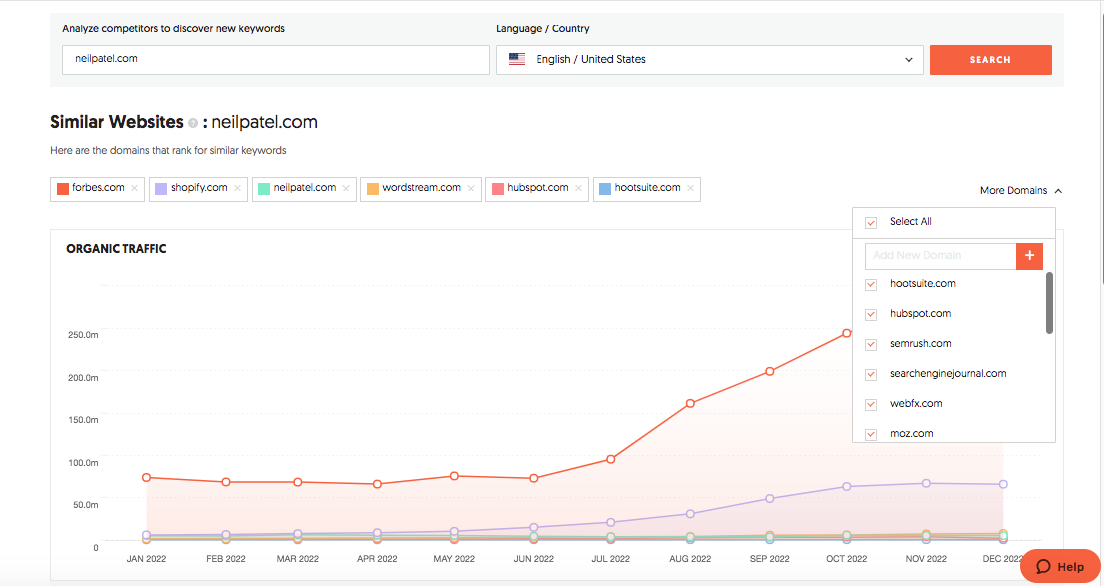Image resolution: width=1104 pixels, height=586 pixels.
Task: Uncheck the semrush.com checkbox
Action: coord(871,344)
